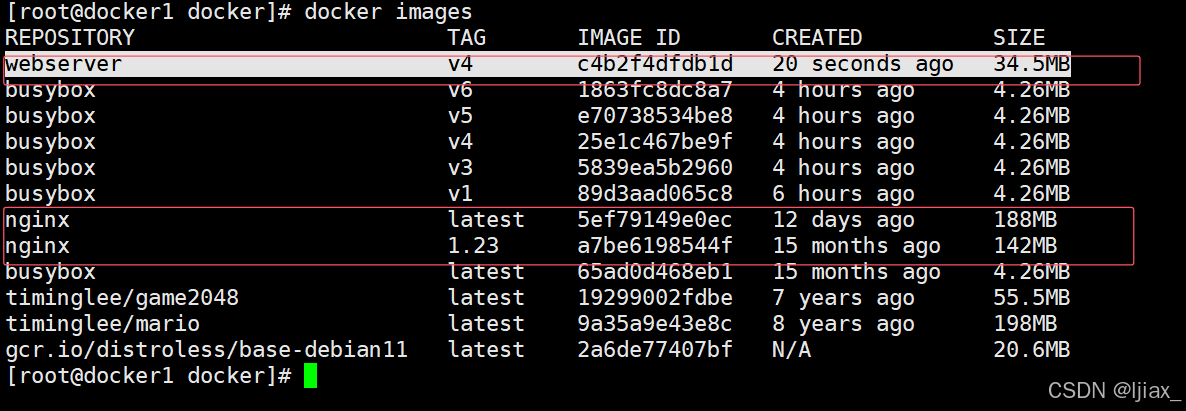Click image ID 89d3aad065c8
Image resolution: width=1186 pixels, height=411 pixels.
pyautogui.click(x=655, y=194)
